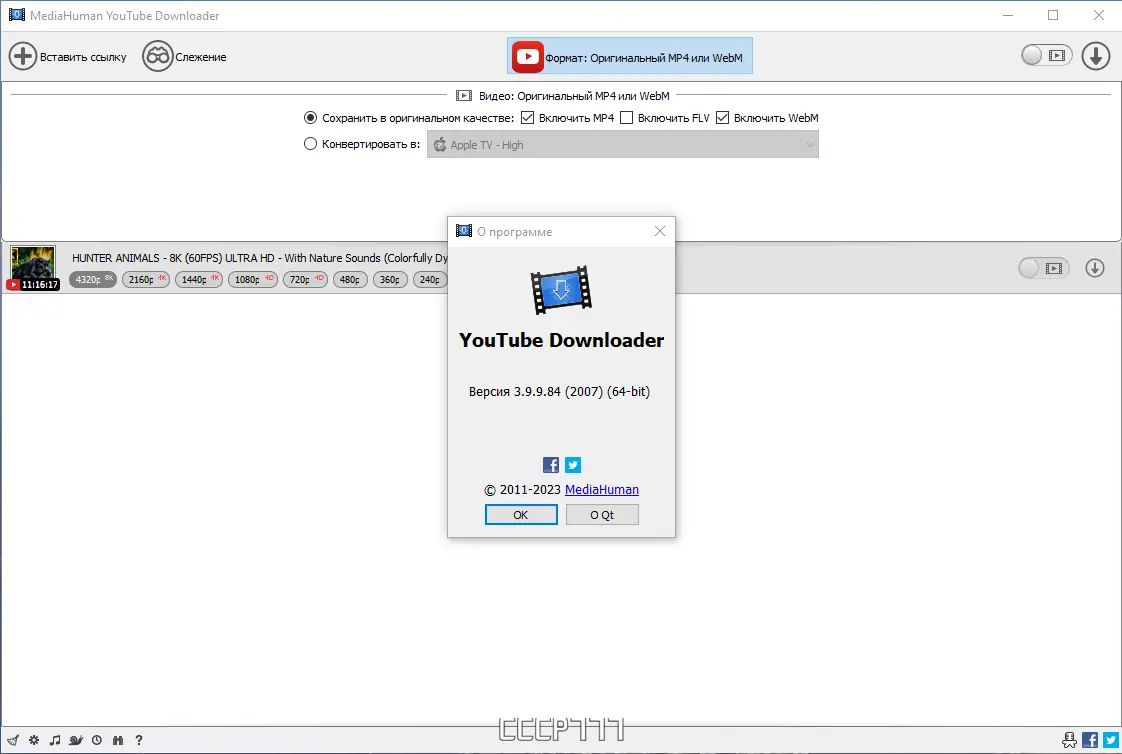Image resolution: width=1122 pixels, height=754 pixels.
Task: Select the broom cleanup icon in status bar
Action: [x=13, y=740]
